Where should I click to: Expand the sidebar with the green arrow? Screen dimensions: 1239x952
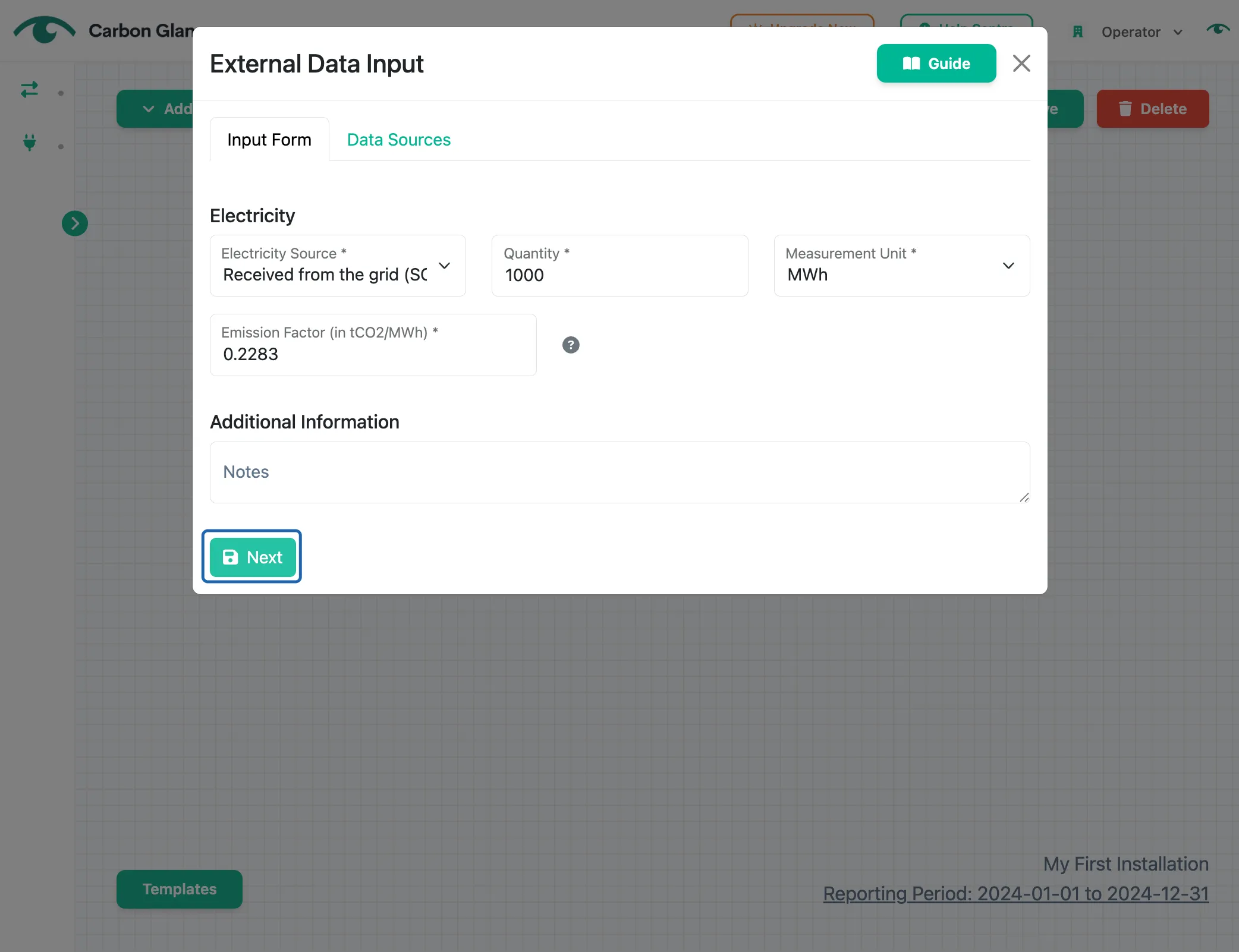tap(75, 223)
